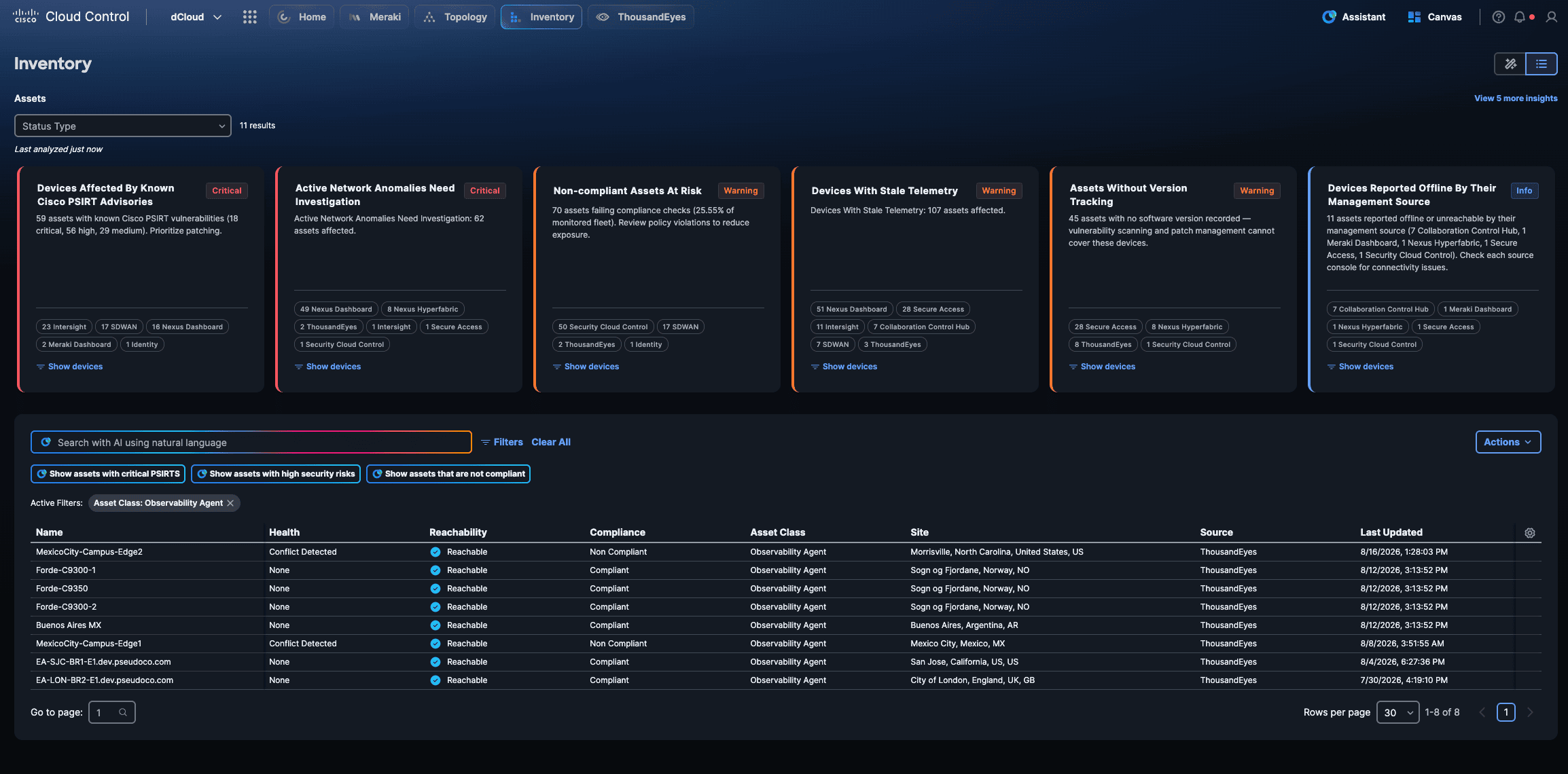The width and height of the screenshot is (1568, 774).
Task: Click the Cisco logo icon
Action: point(26,16)
